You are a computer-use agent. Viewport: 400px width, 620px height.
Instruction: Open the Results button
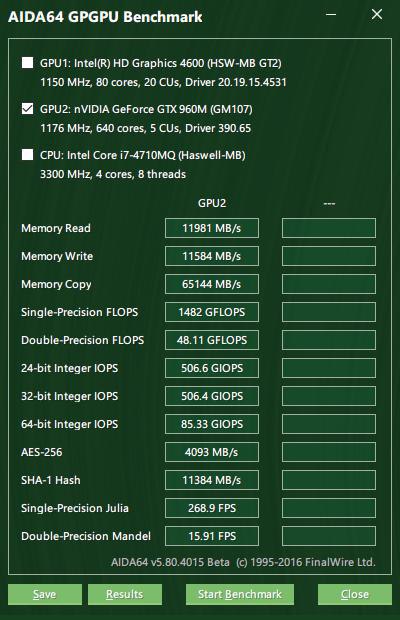coord(125,594)
